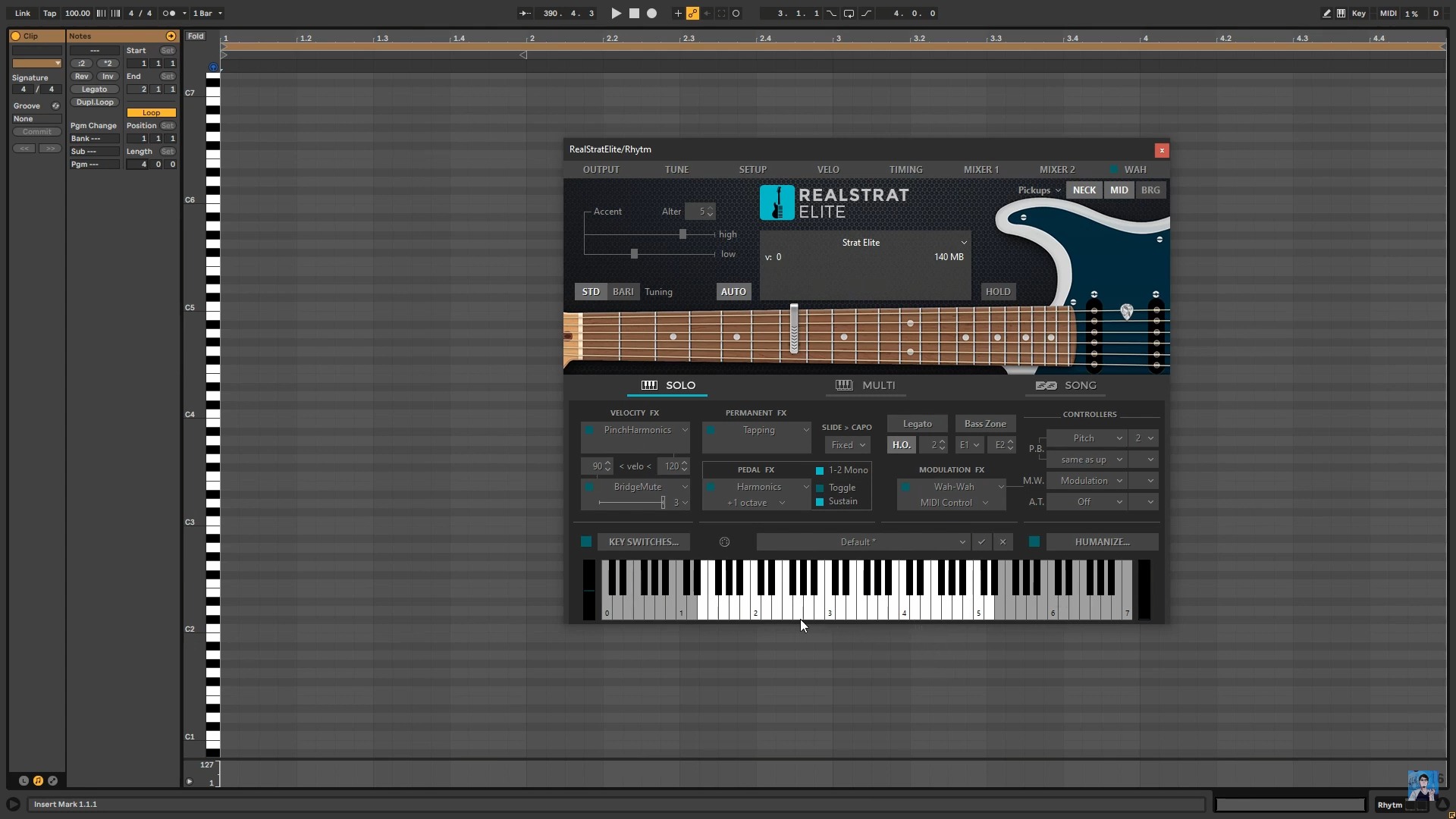Adjust the Accent high slider handle

coord(682,234)
